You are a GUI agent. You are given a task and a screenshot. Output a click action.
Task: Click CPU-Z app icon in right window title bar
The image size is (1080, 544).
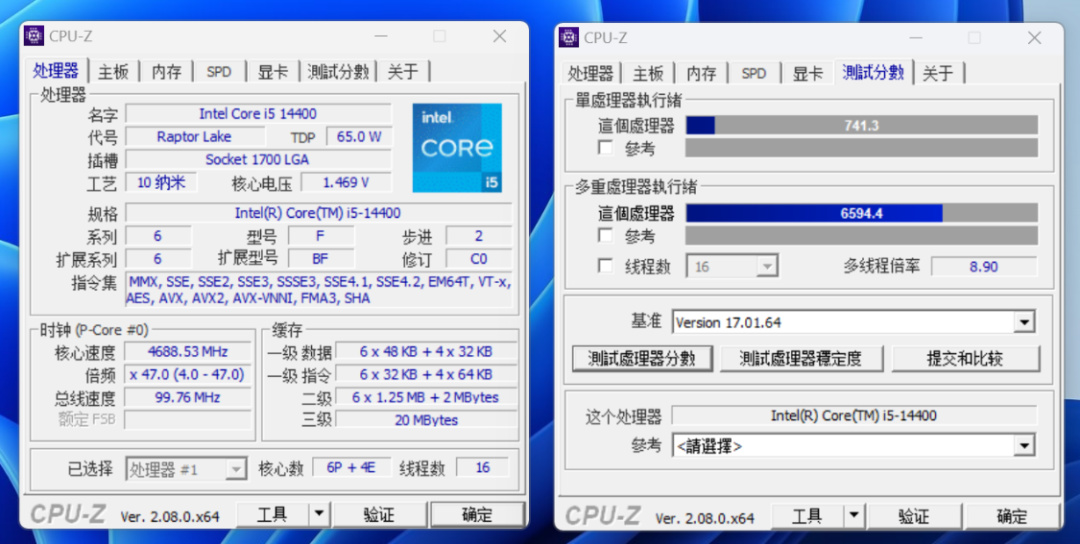pyautogui.click(x=569, y=37)
